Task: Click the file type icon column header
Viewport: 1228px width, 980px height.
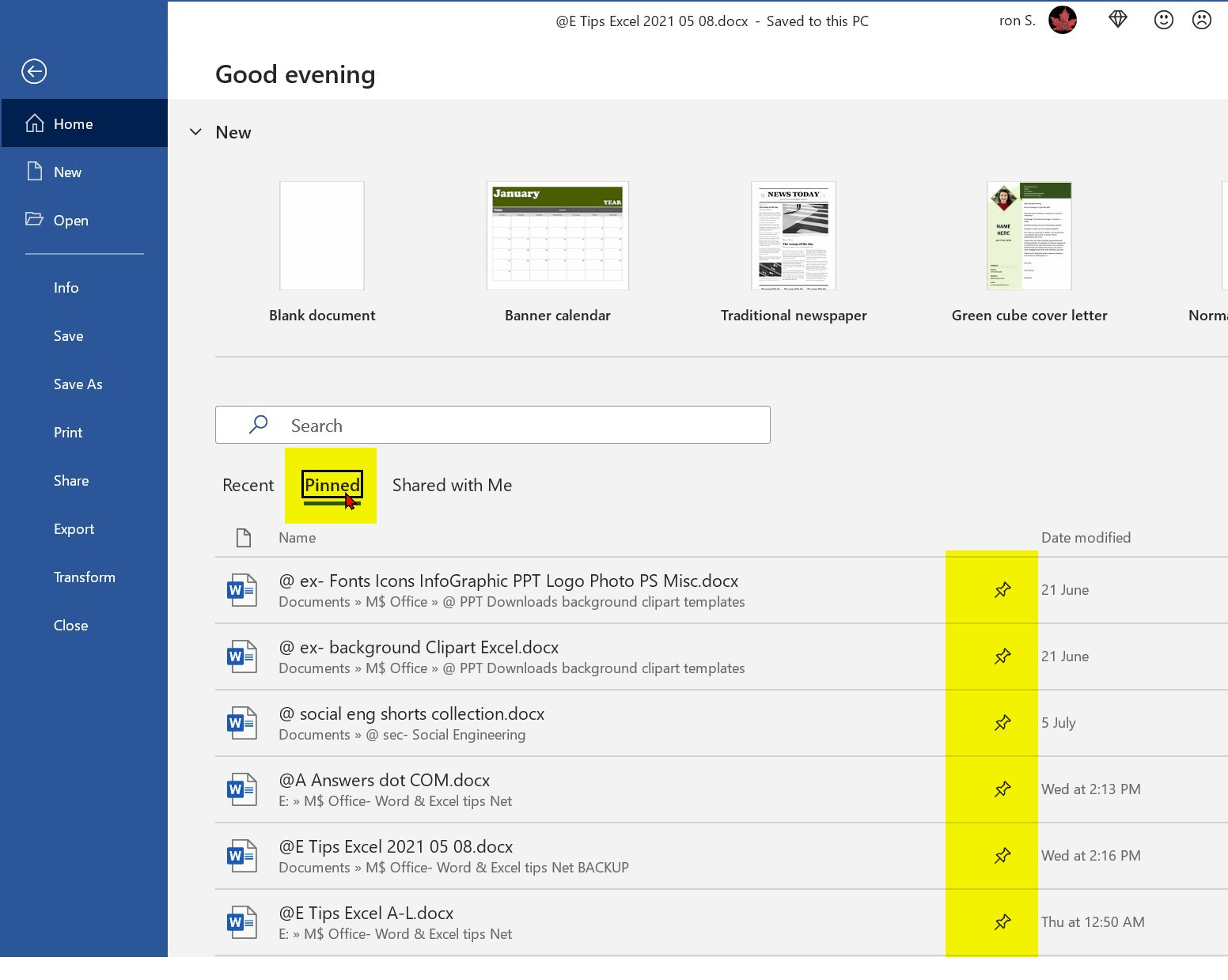Action: click(244, 538)
